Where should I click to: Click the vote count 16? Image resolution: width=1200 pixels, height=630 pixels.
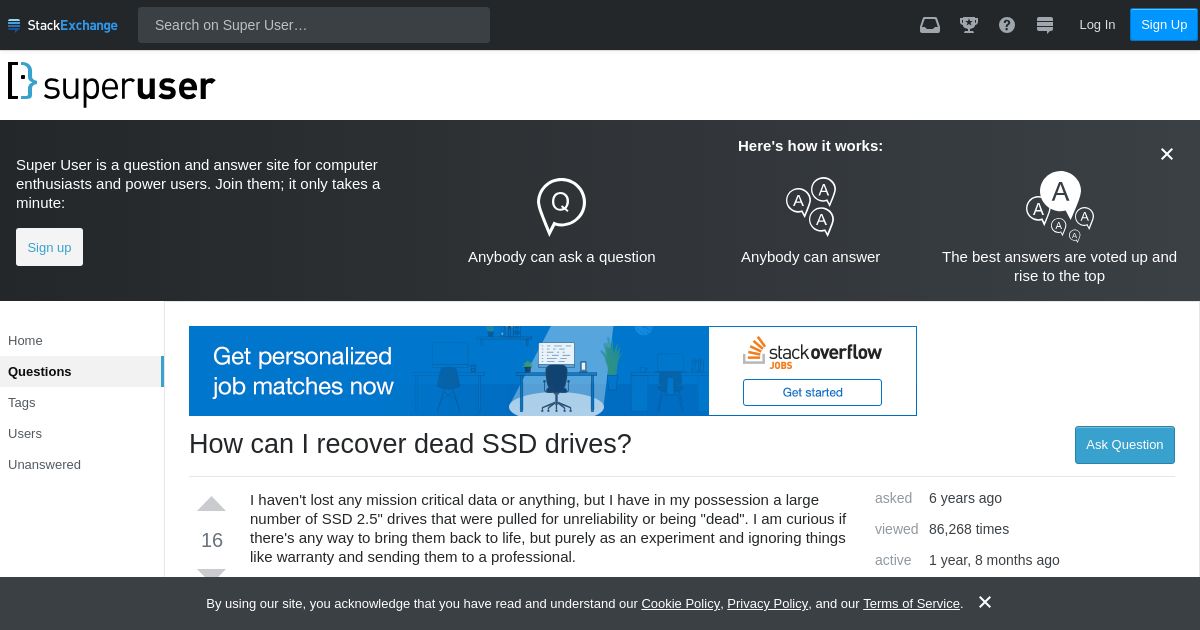click(x=212, y=540)
